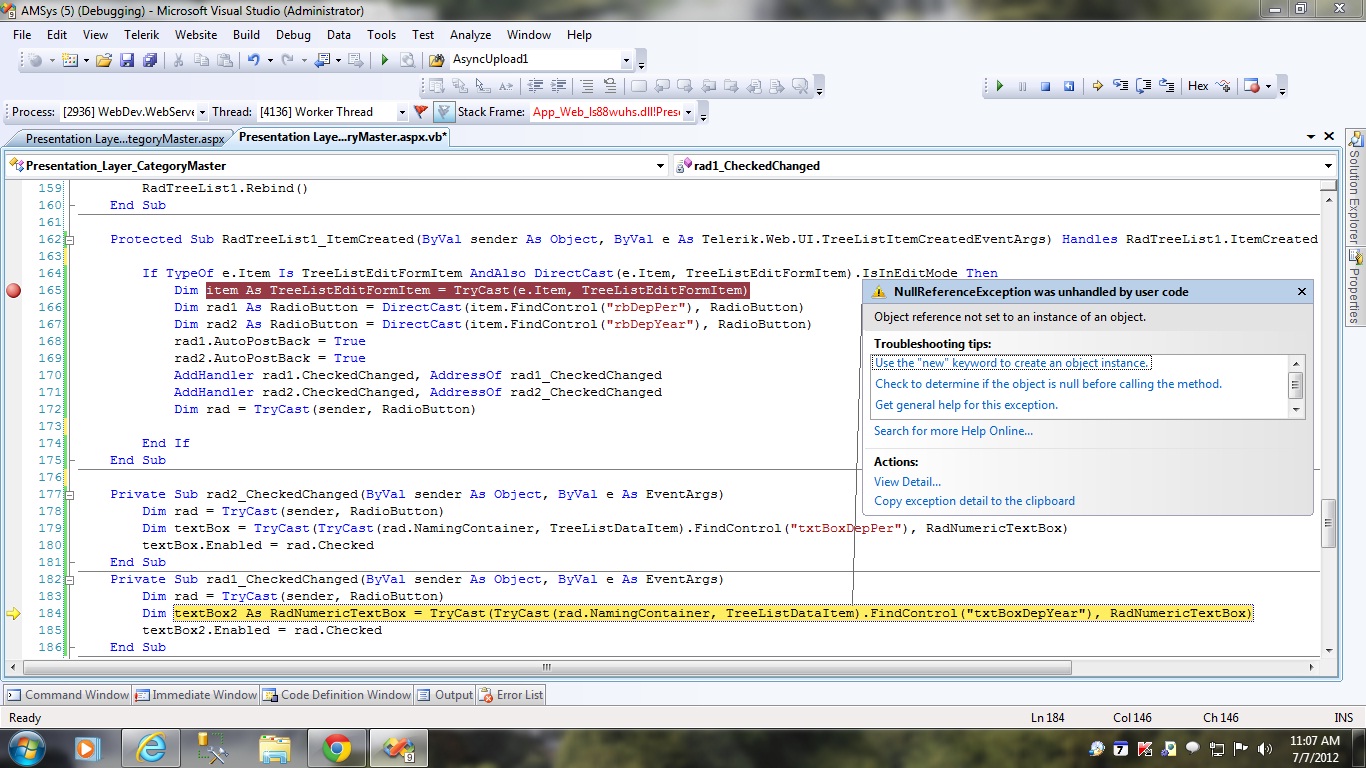Toggle the breakpoint on line 165
The image size is (1366, 768).
(x=13, y=291)
